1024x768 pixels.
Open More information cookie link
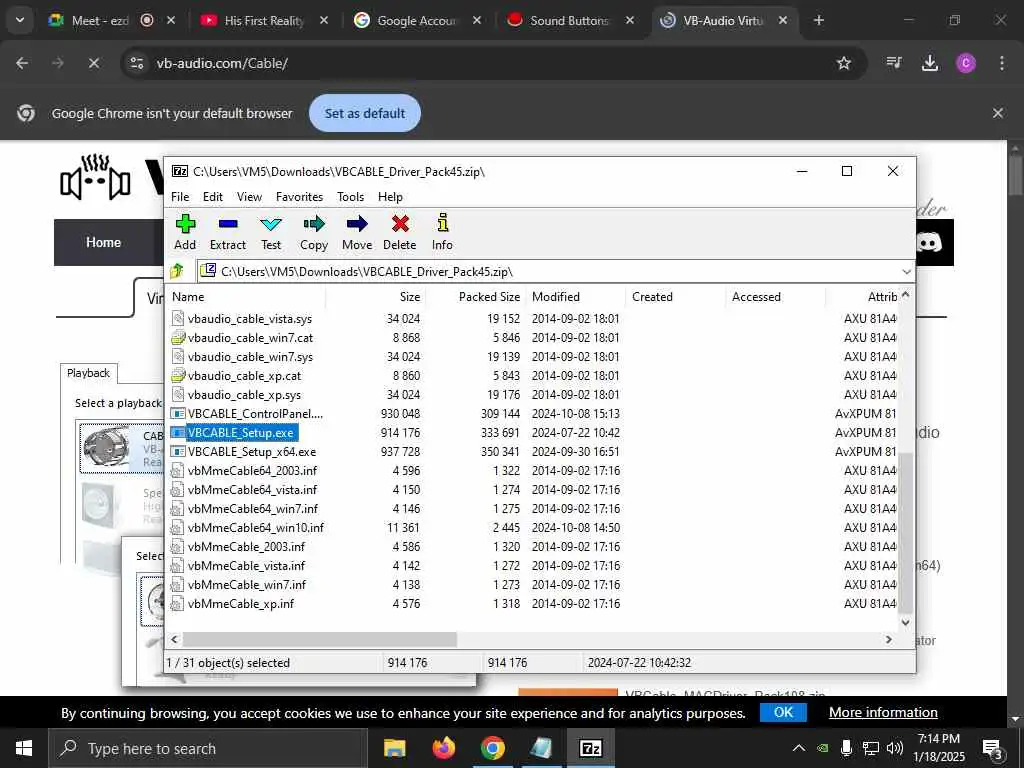(x=883, y=712)
